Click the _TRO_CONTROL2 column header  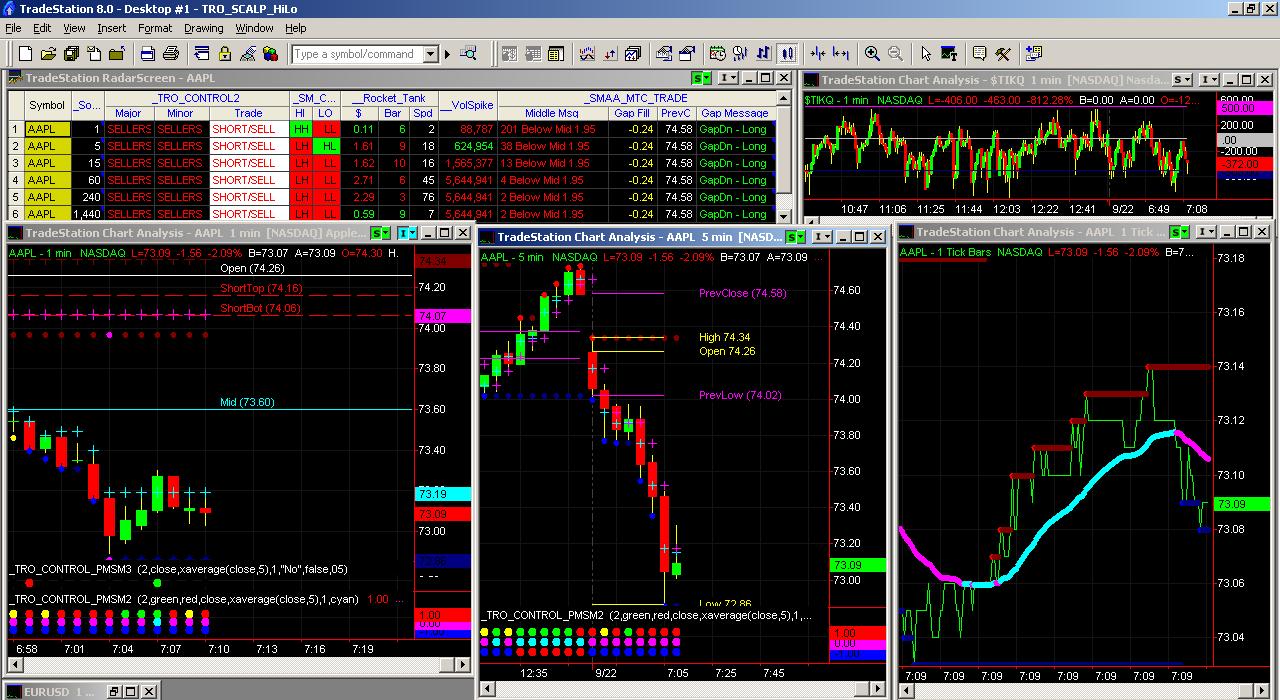196,98
